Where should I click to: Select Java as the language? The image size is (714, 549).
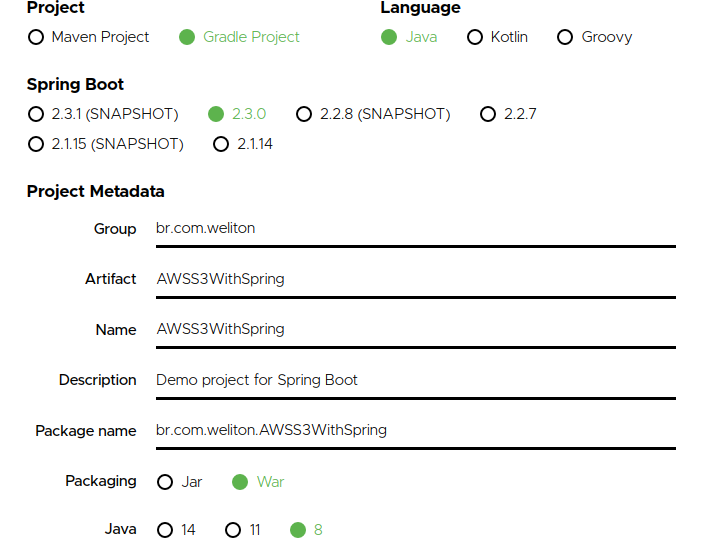pyautogui.click(x=389, y=37)
